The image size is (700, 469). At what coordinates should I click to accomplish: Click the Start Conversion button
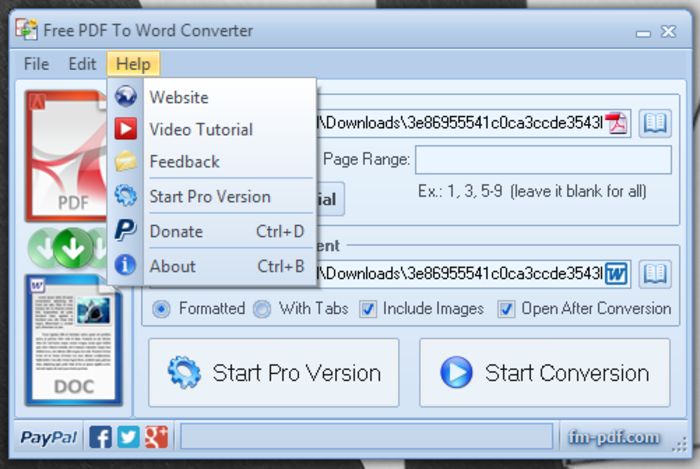click(x=545, y=373)
